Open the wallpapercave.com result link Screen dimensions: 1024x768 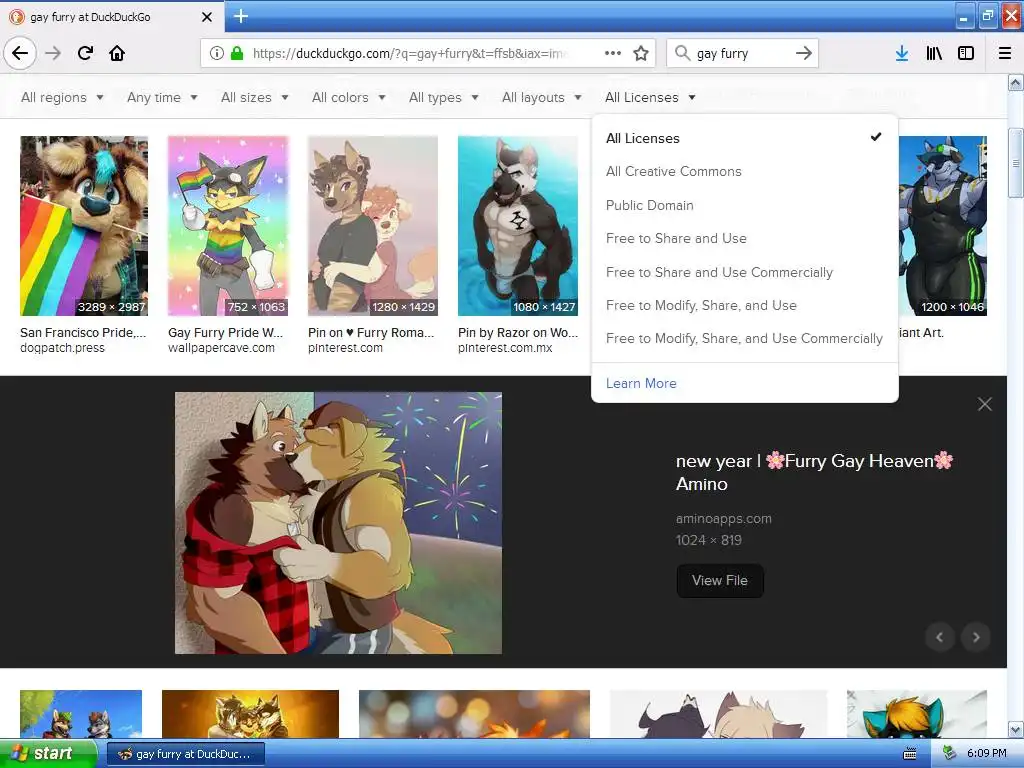(221, 348)
